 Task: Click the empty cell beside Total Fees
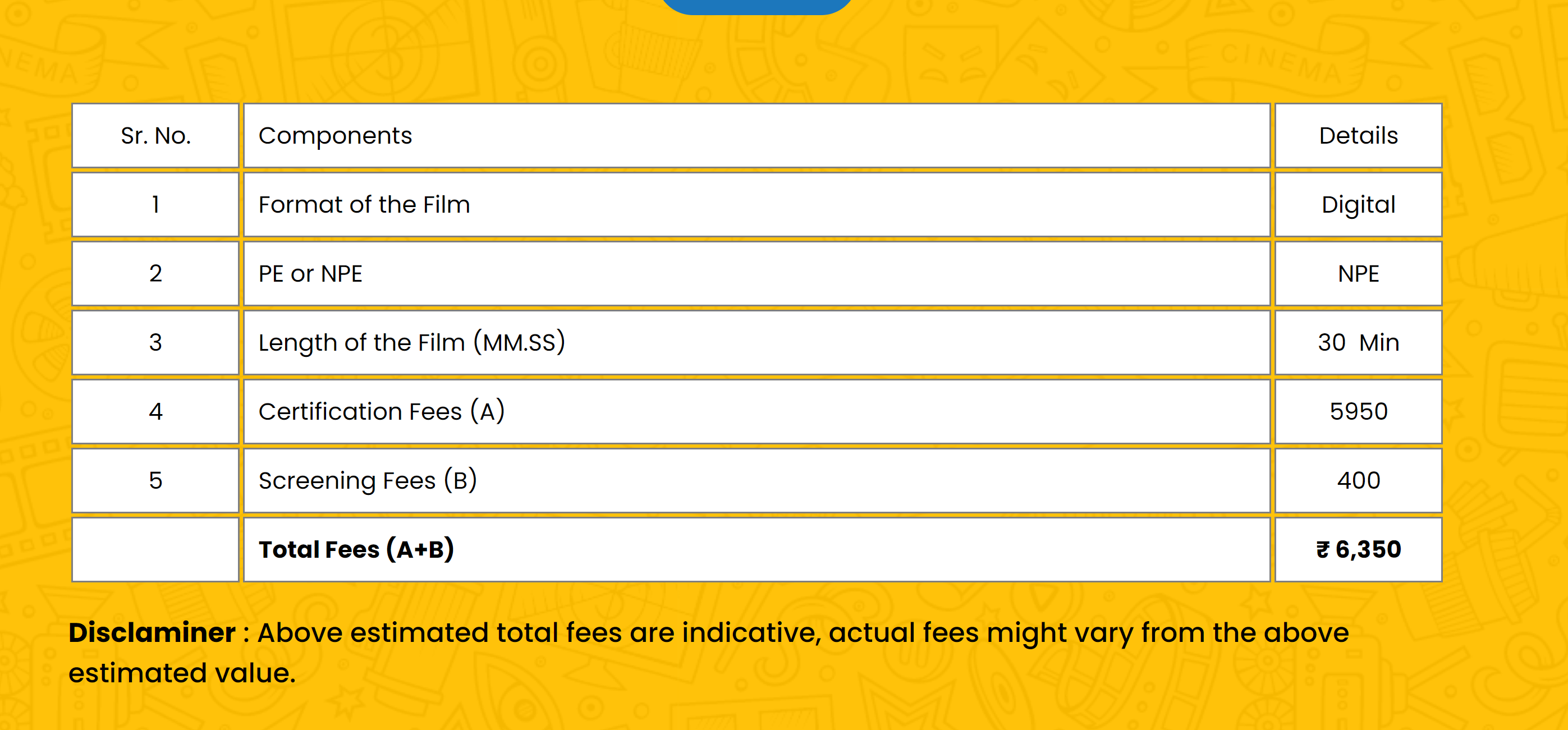(x=155, y=549)
